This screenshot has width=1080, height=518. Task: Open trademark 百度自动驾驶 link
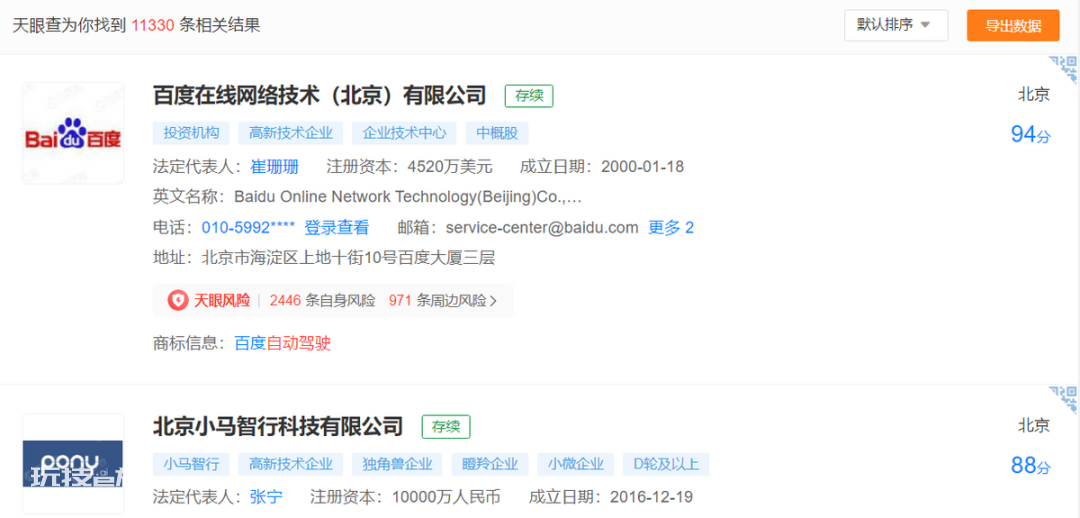click(x=283, y=343)
